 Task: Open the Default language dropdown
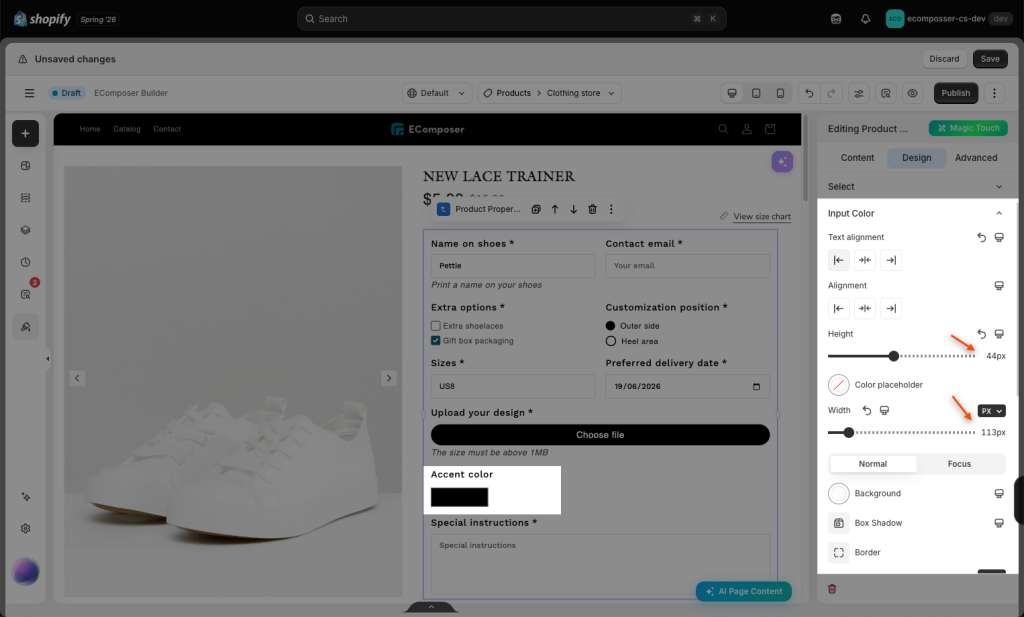(437, 93)
